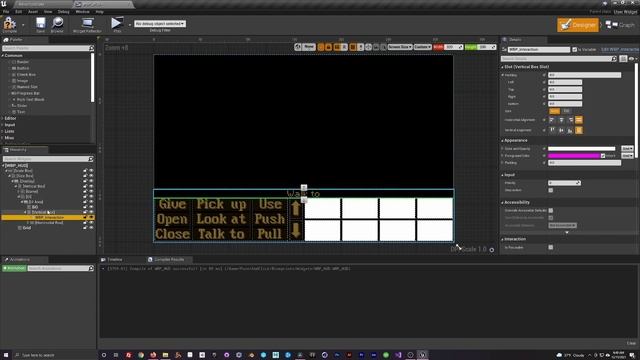Select Fill vertical alignment icon
Screen dimensions: 640x360
click(x=579, y=130)
